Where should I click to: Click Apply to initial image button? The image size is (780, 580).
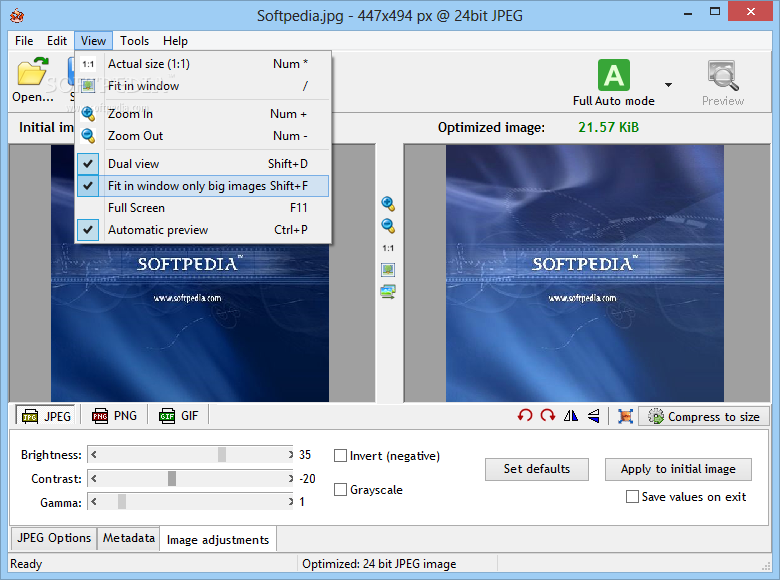(x=678, y=469)
